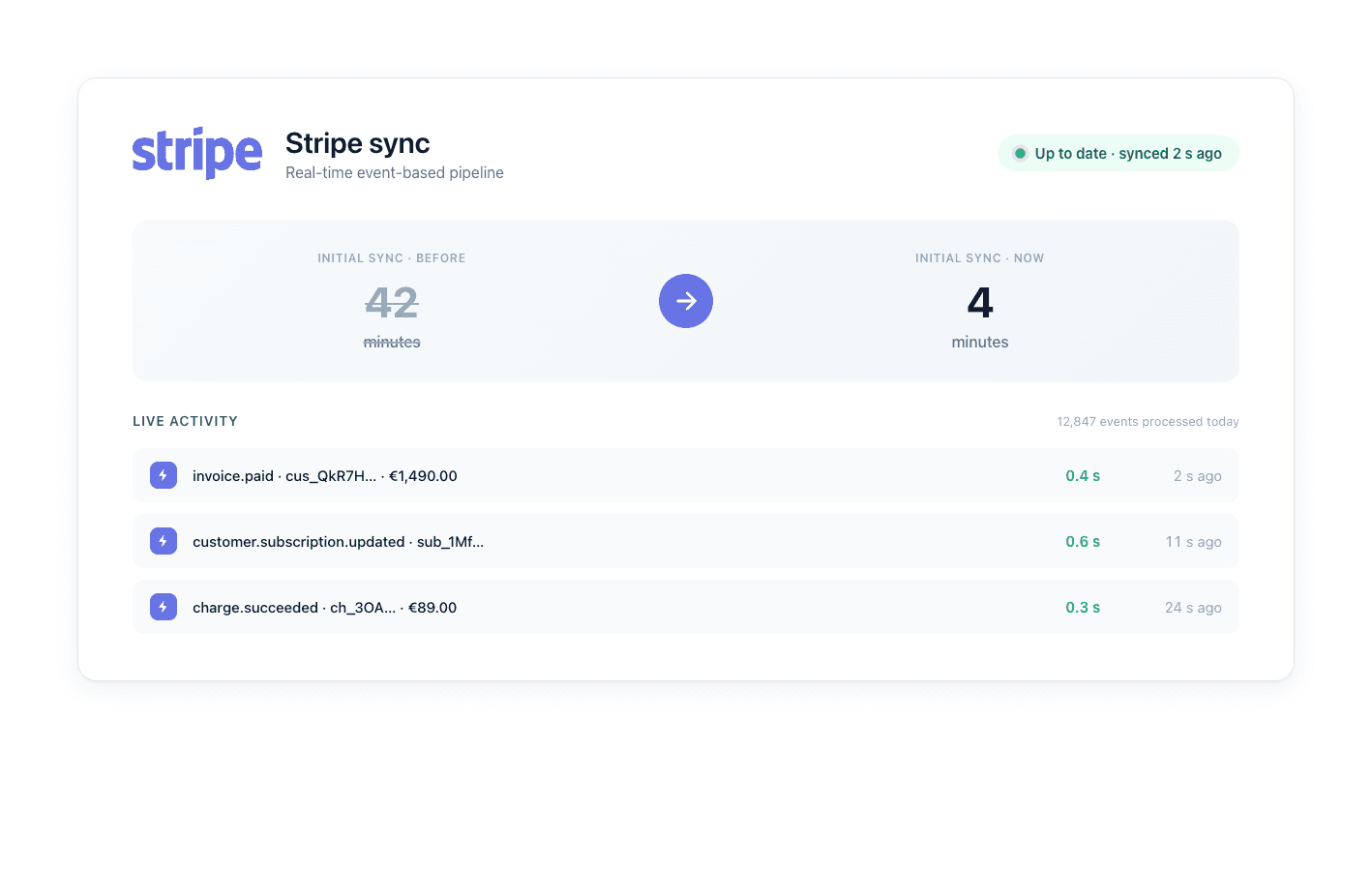The width and height of the screenshot is (1372, 871).
Task: Click 'minutes' under the 4 value
Action: pyautogui.click(x=980, y=342)
